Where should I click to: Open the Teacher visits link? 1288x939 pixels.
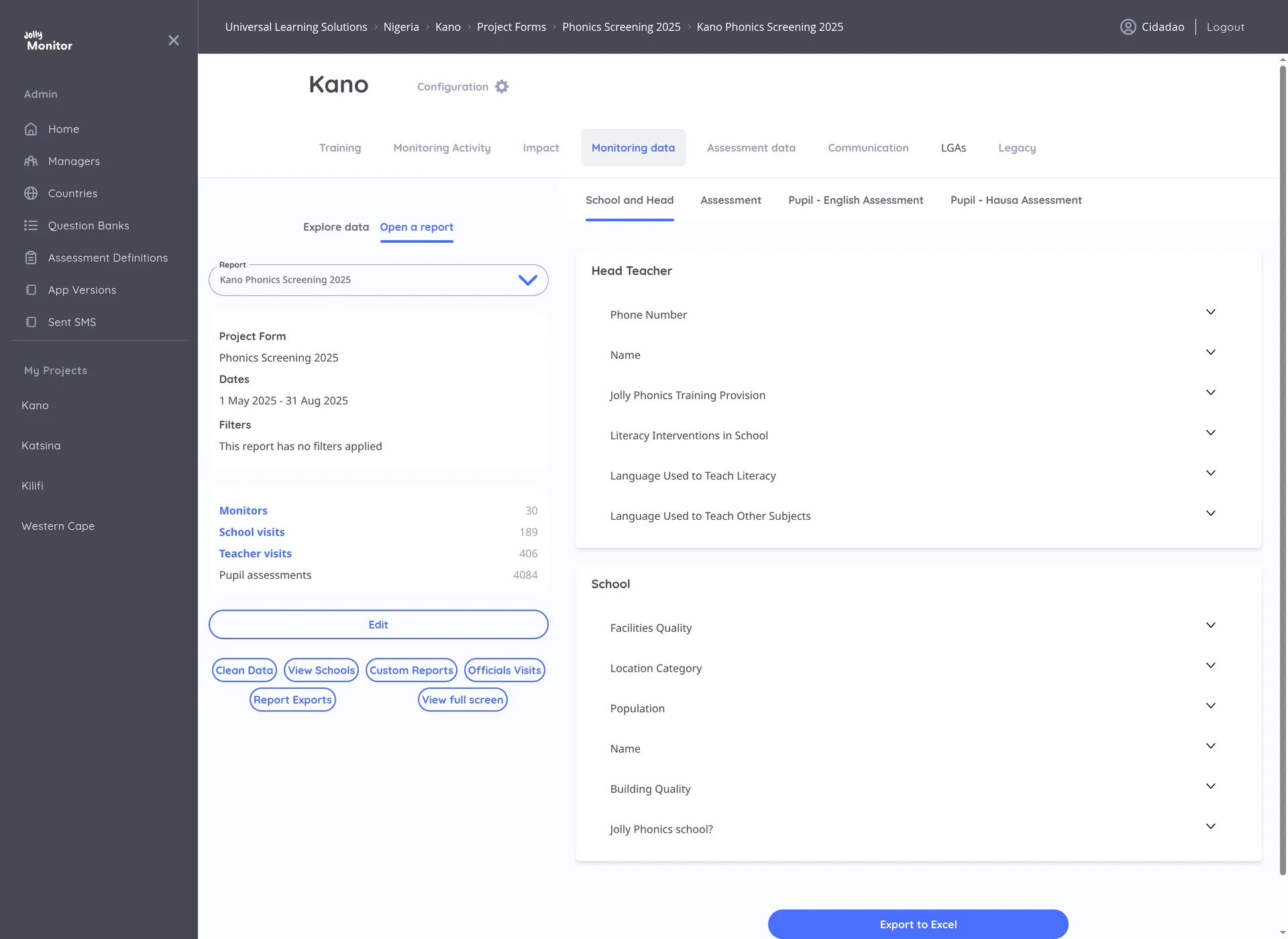[255, 553]
